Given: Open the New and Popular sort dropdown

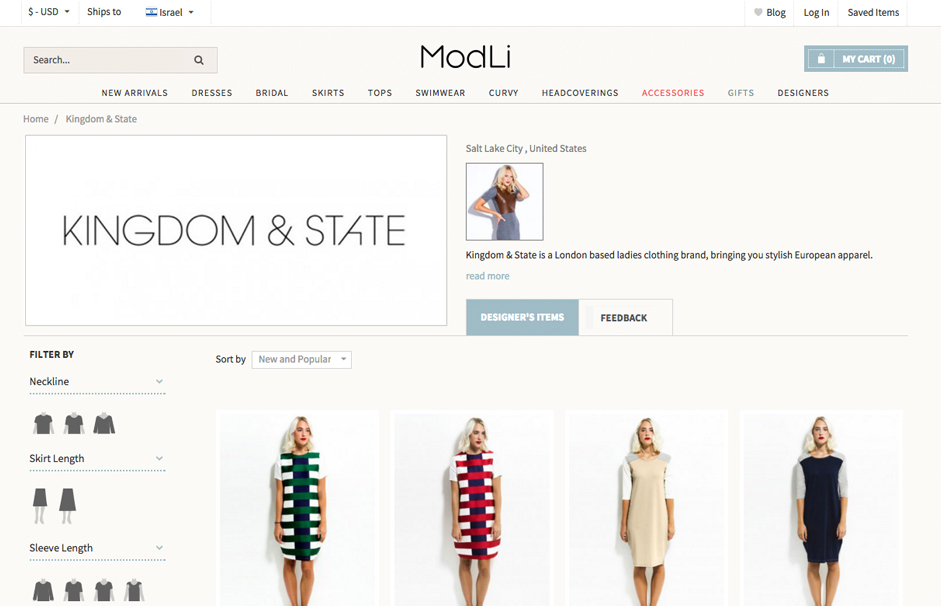Looking at the screenshot, I should point(301,359).
